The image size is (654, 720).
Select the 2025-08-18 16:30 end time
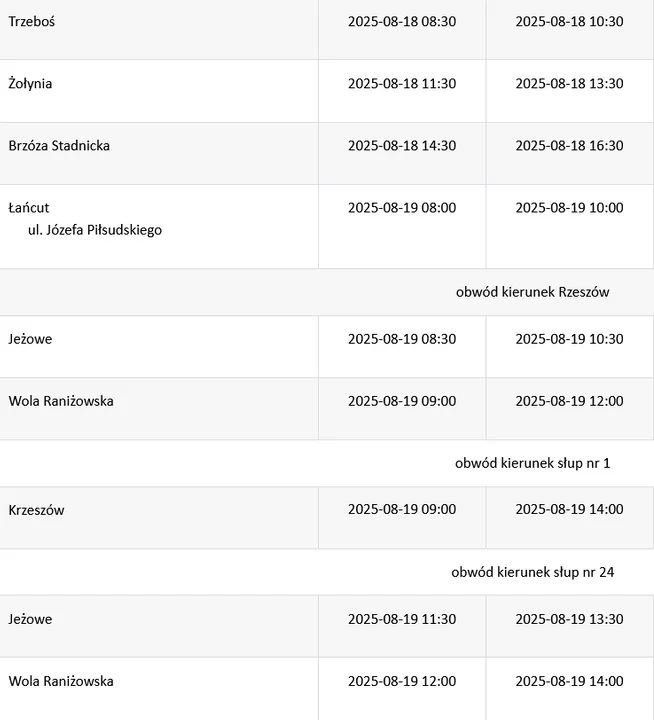[569, 146]
